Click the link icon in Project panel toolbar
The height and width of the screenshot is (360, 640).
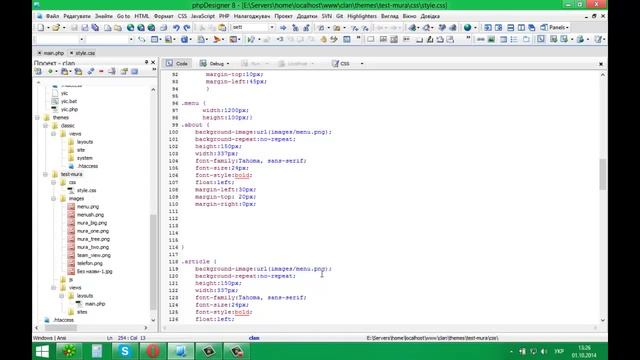(91, 71)
